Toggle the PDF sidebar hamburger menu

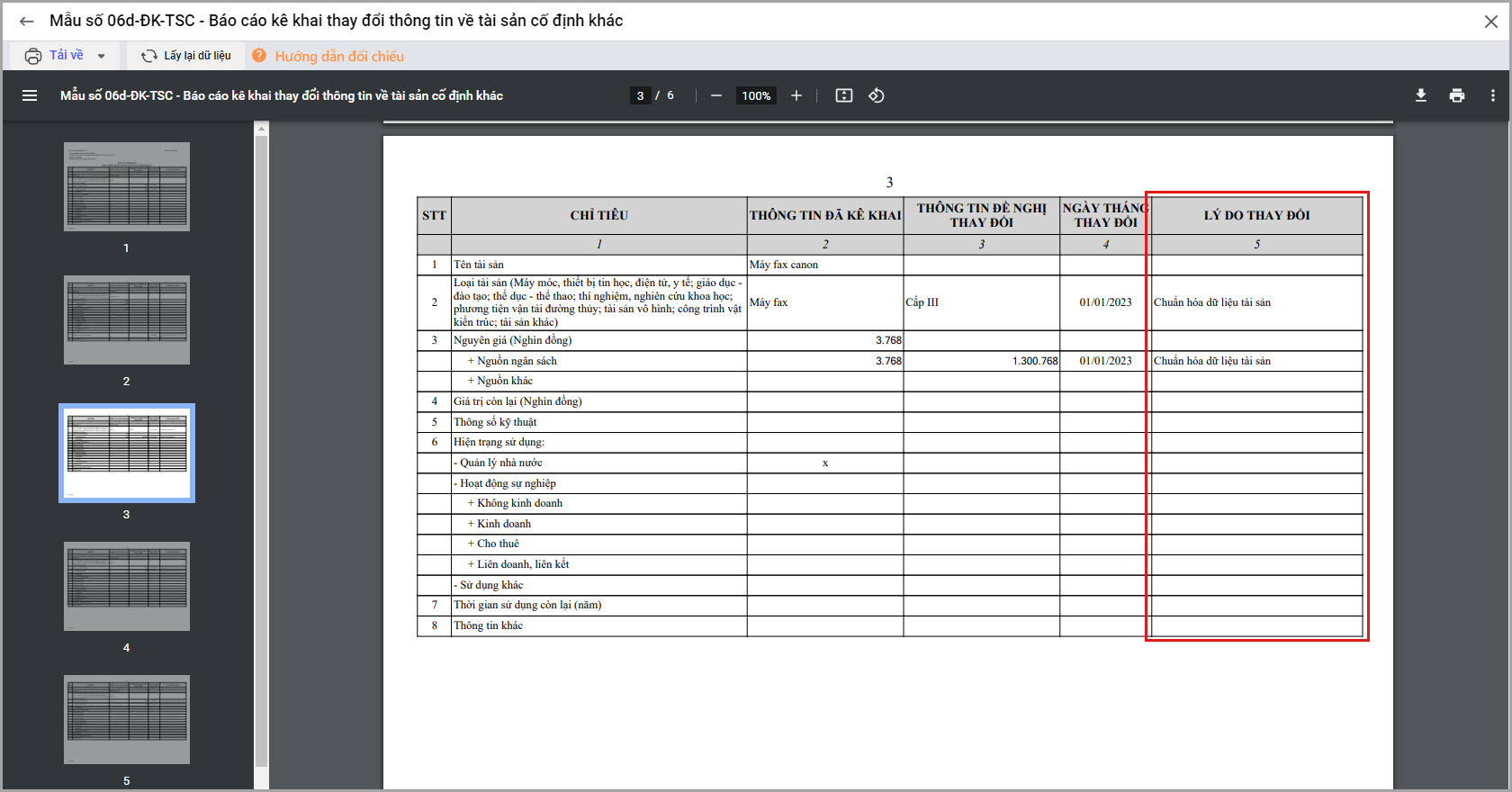[x=30, y=95]
